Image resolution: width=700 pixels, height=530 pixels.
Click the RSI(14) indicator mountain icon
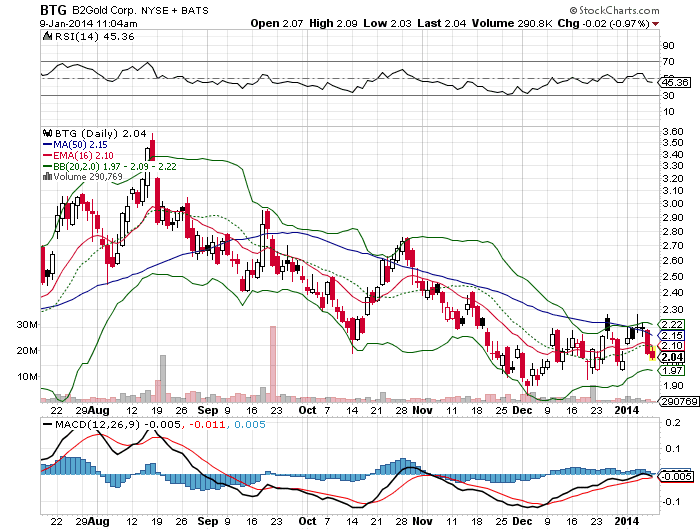pos(47,36)
